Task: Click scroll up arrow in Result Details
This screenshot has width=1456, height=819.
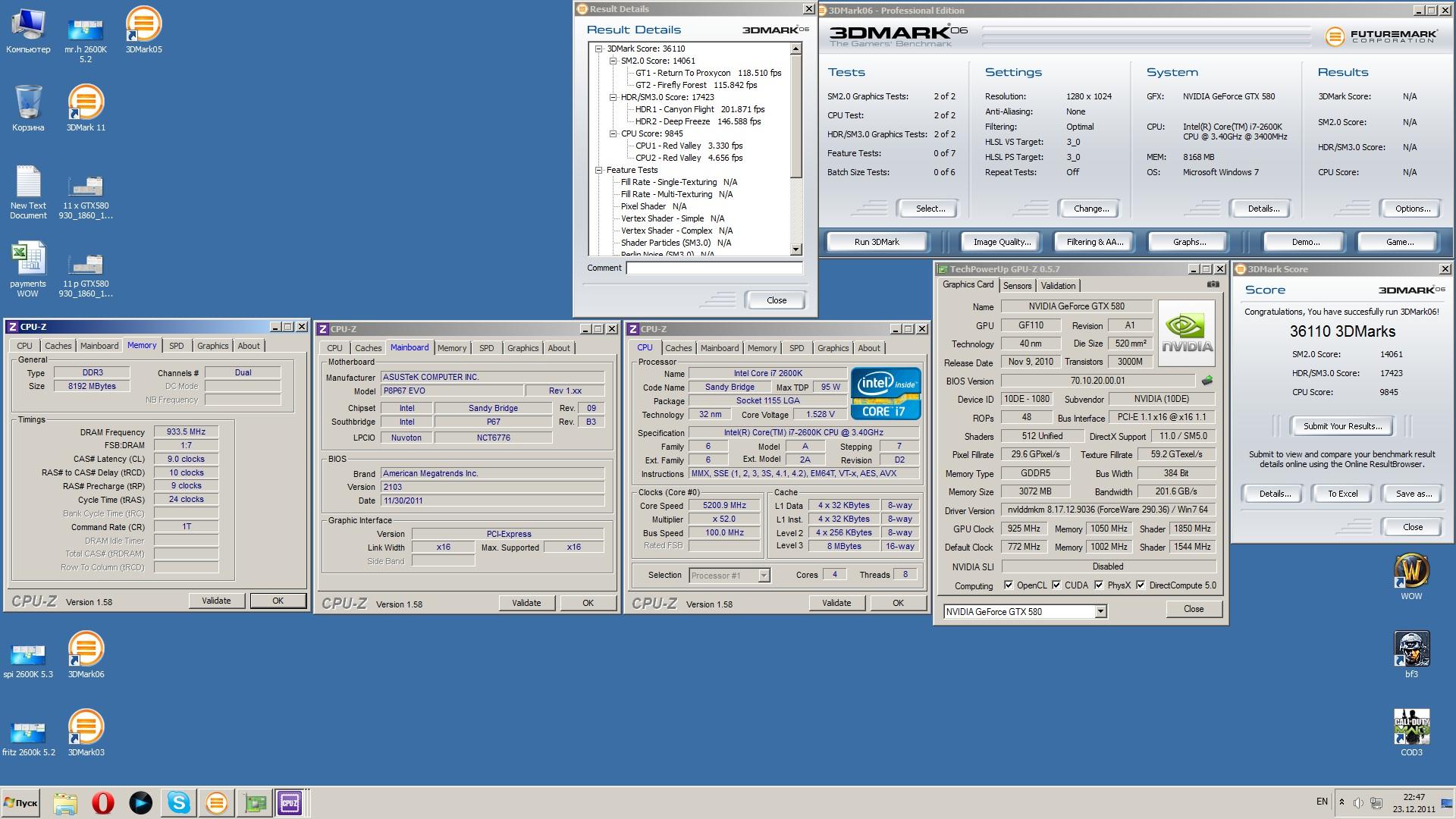Action: pyautogui.click(x=795, y=49)
